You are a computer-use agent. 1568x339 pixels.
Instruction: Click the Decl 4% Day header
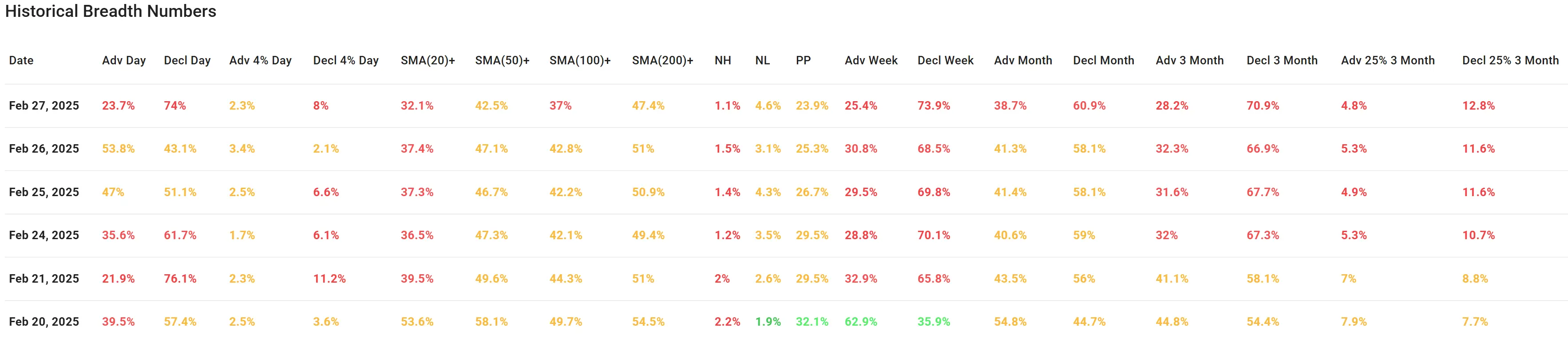(345, 60)
